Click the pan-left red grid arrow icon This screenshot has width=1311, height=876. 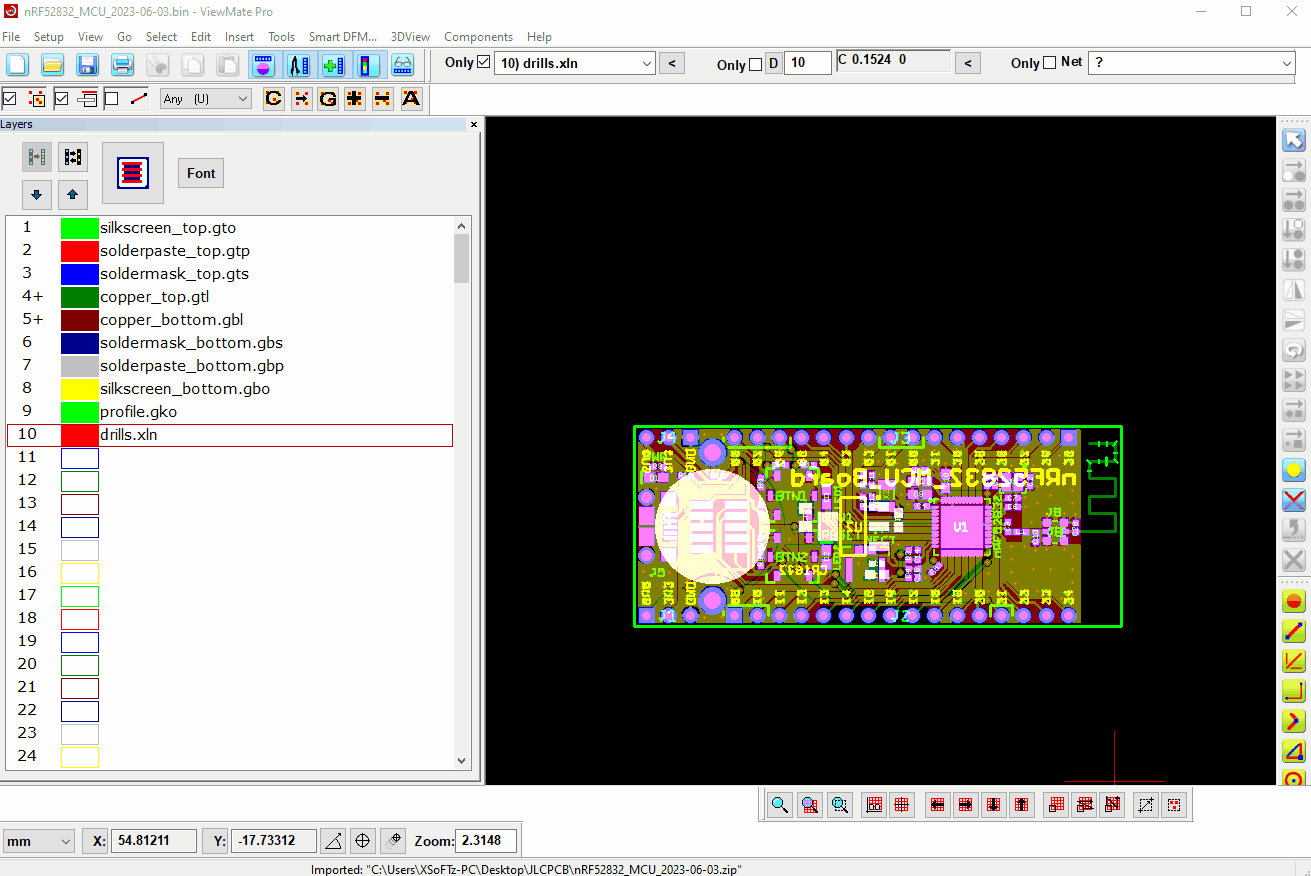click(936, 804)
